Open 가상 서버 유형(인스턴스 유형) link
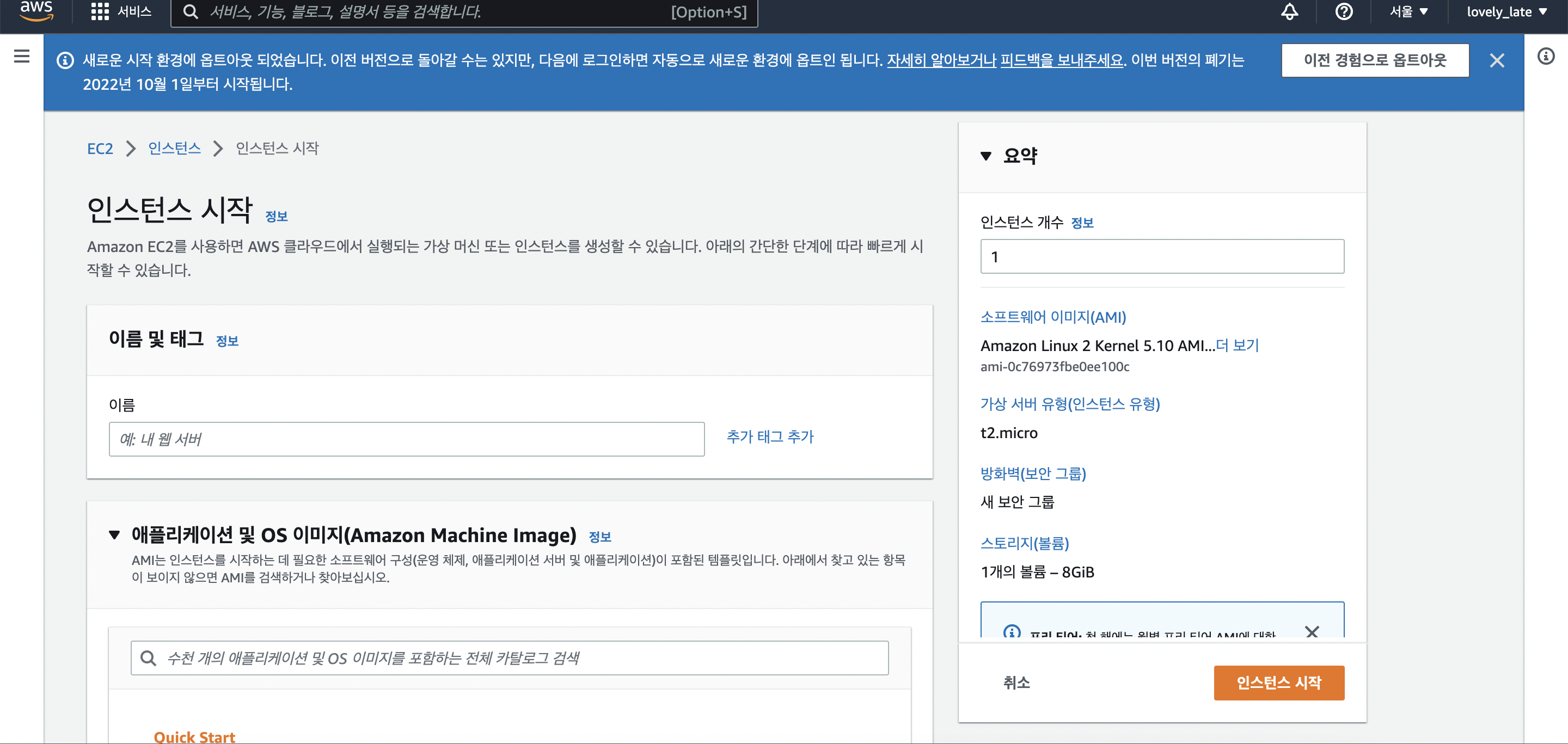 pos(1070,404)
